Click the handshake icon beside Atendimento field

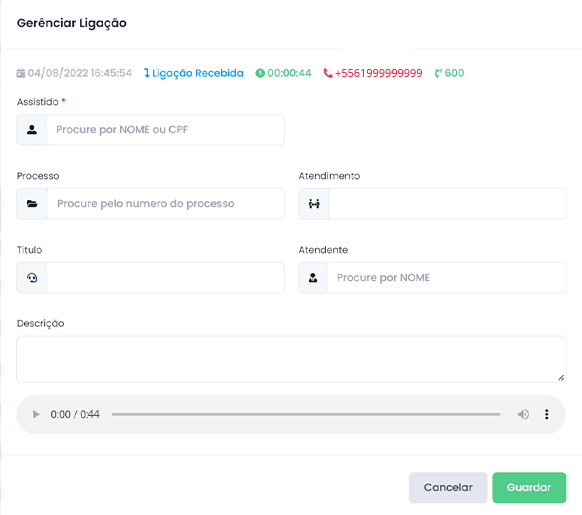(x=314, y=204)
